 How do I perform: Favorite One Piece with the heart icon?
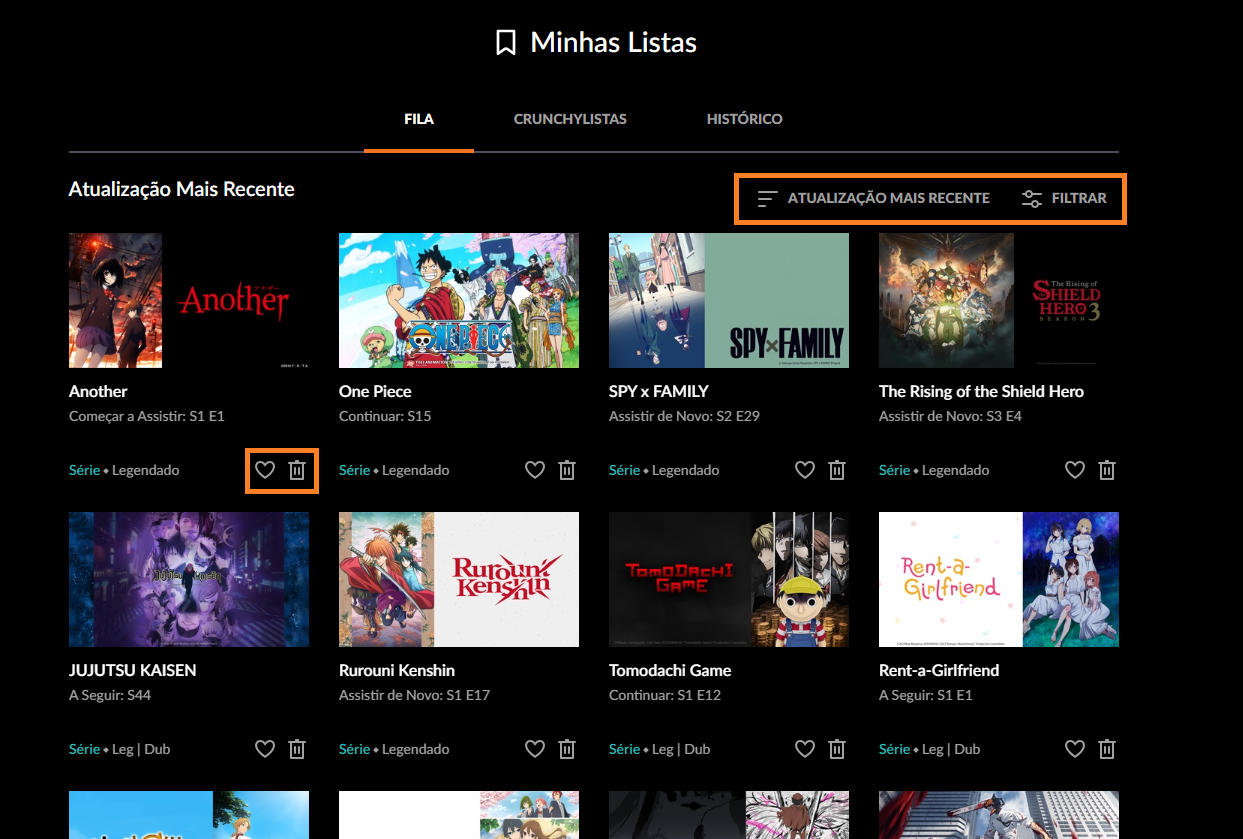click(x=535, y=470)
